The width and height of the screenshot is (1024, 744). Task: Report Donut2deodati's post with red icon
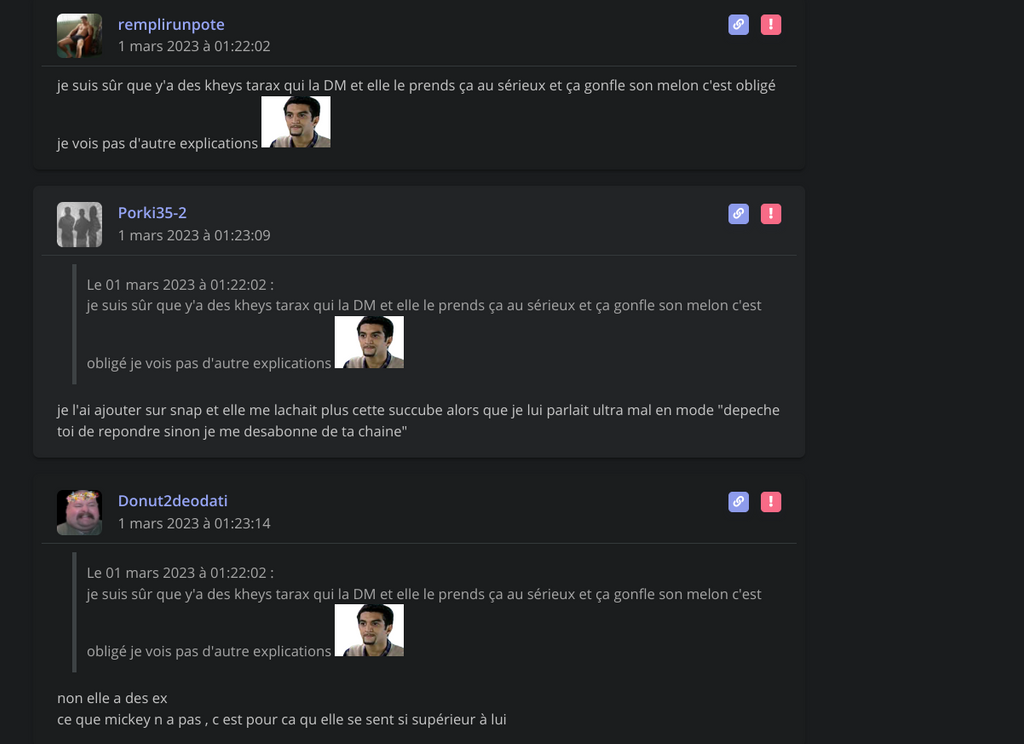(x=771, y=502)
